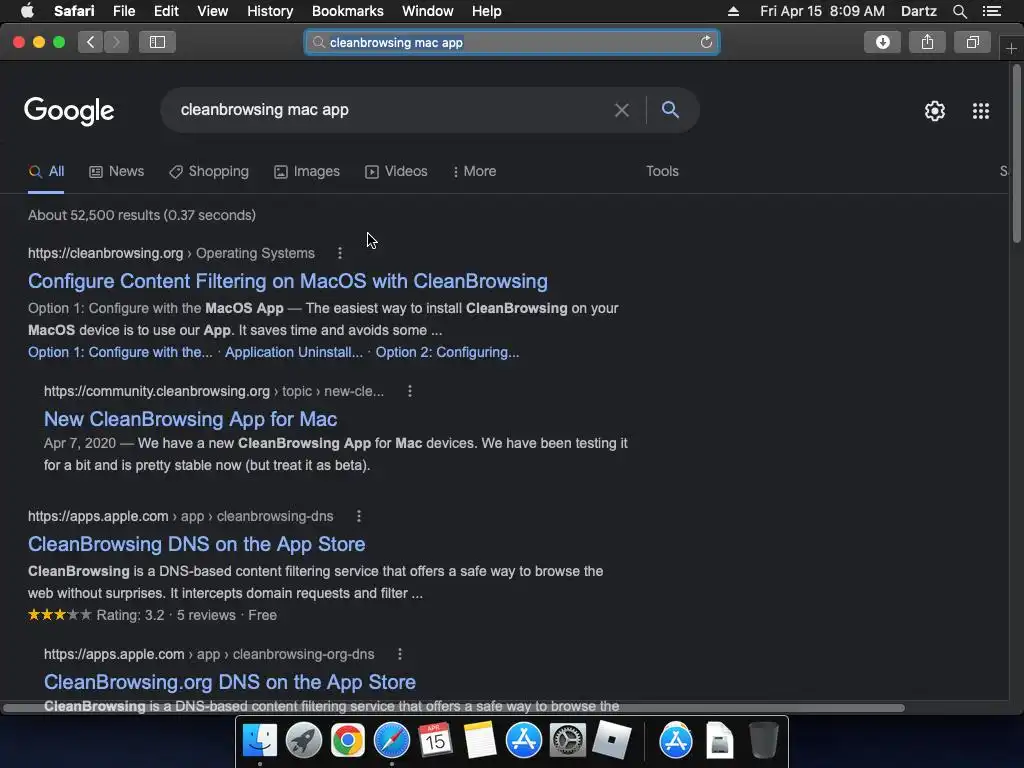This screenshot has width=1024, height=768.
Task: Open the File menu
Action: point(124,11)
